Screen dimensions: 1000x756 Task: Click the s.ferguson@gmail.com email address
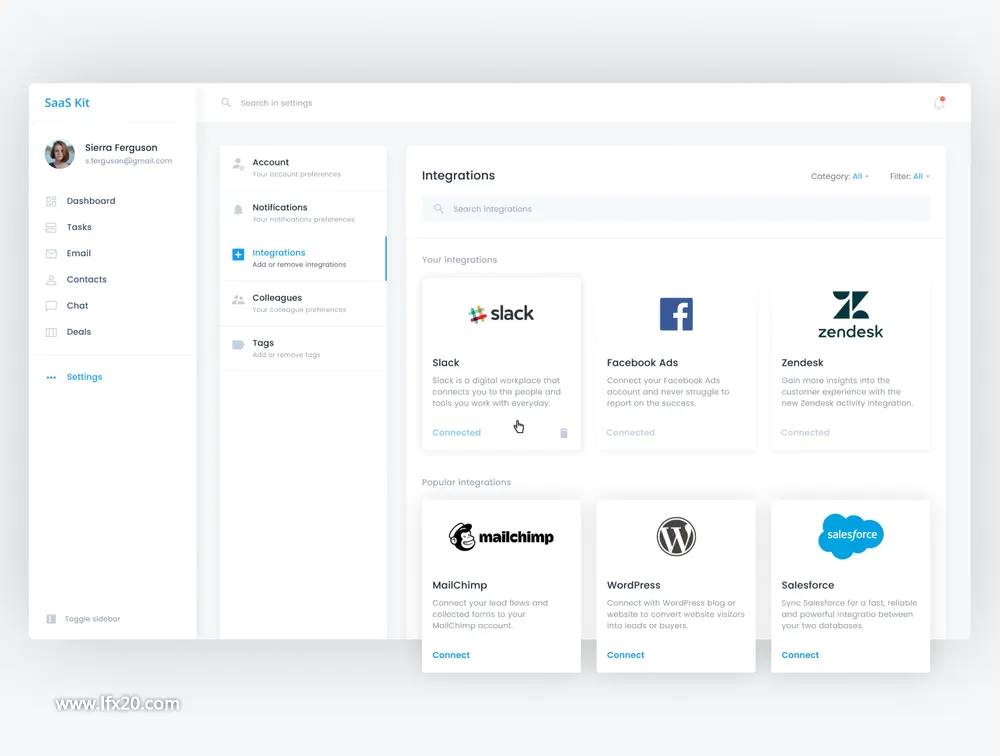point(129,161)
